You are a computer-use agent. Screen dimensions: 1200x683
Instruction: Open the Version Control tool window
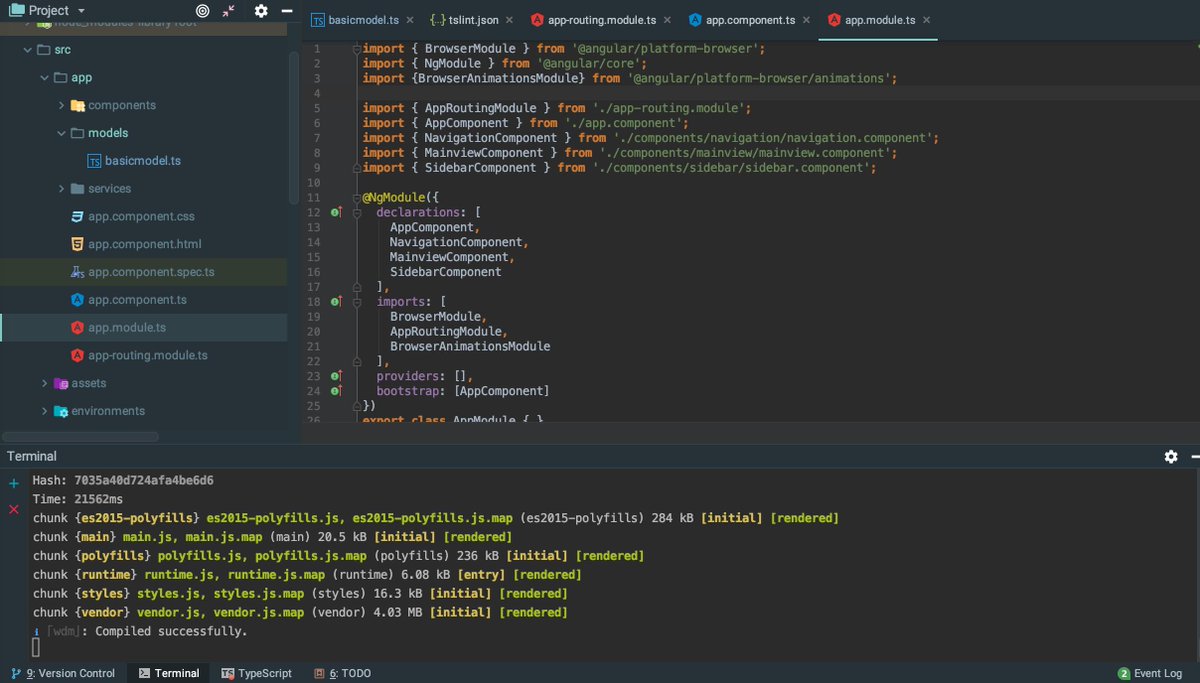point(63,673)
